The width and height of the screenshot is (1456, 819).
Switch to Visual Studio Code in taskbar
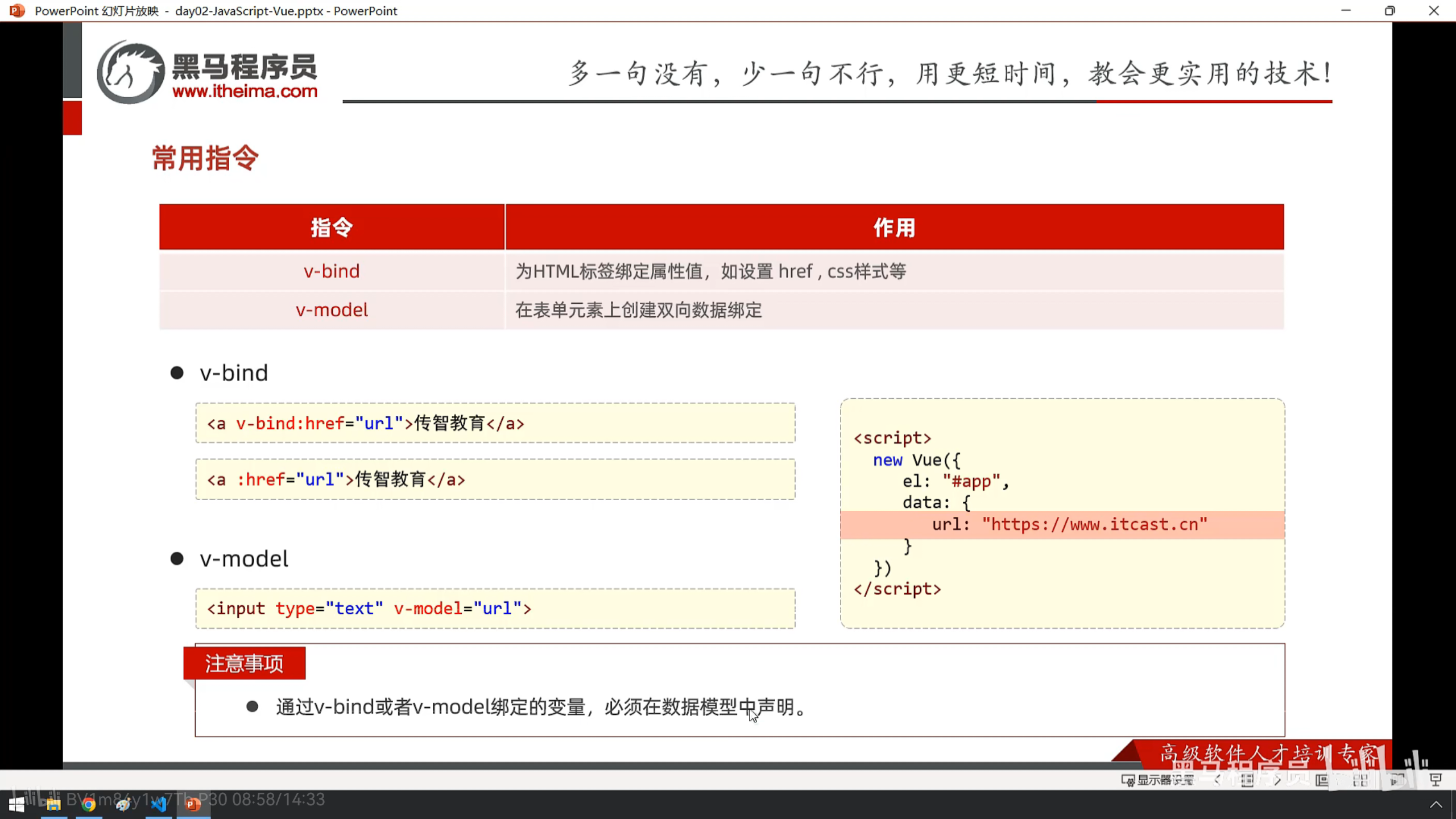tap(159, 804)
